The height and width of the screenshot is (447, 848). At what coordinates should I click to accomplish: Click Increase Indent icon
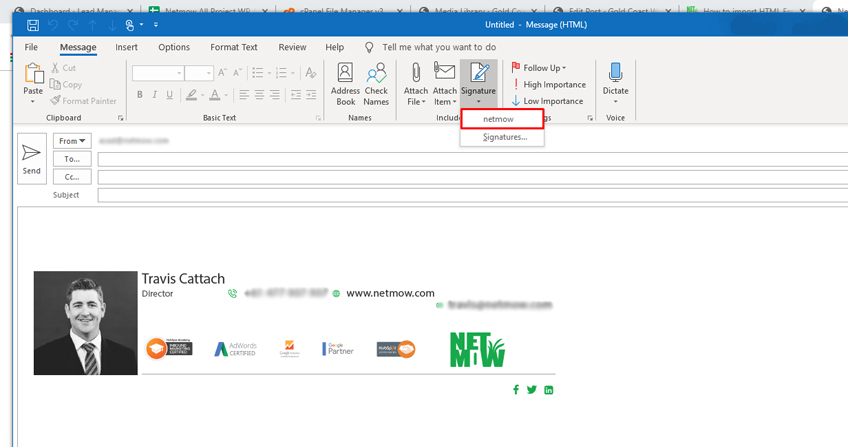pos(311,95)
